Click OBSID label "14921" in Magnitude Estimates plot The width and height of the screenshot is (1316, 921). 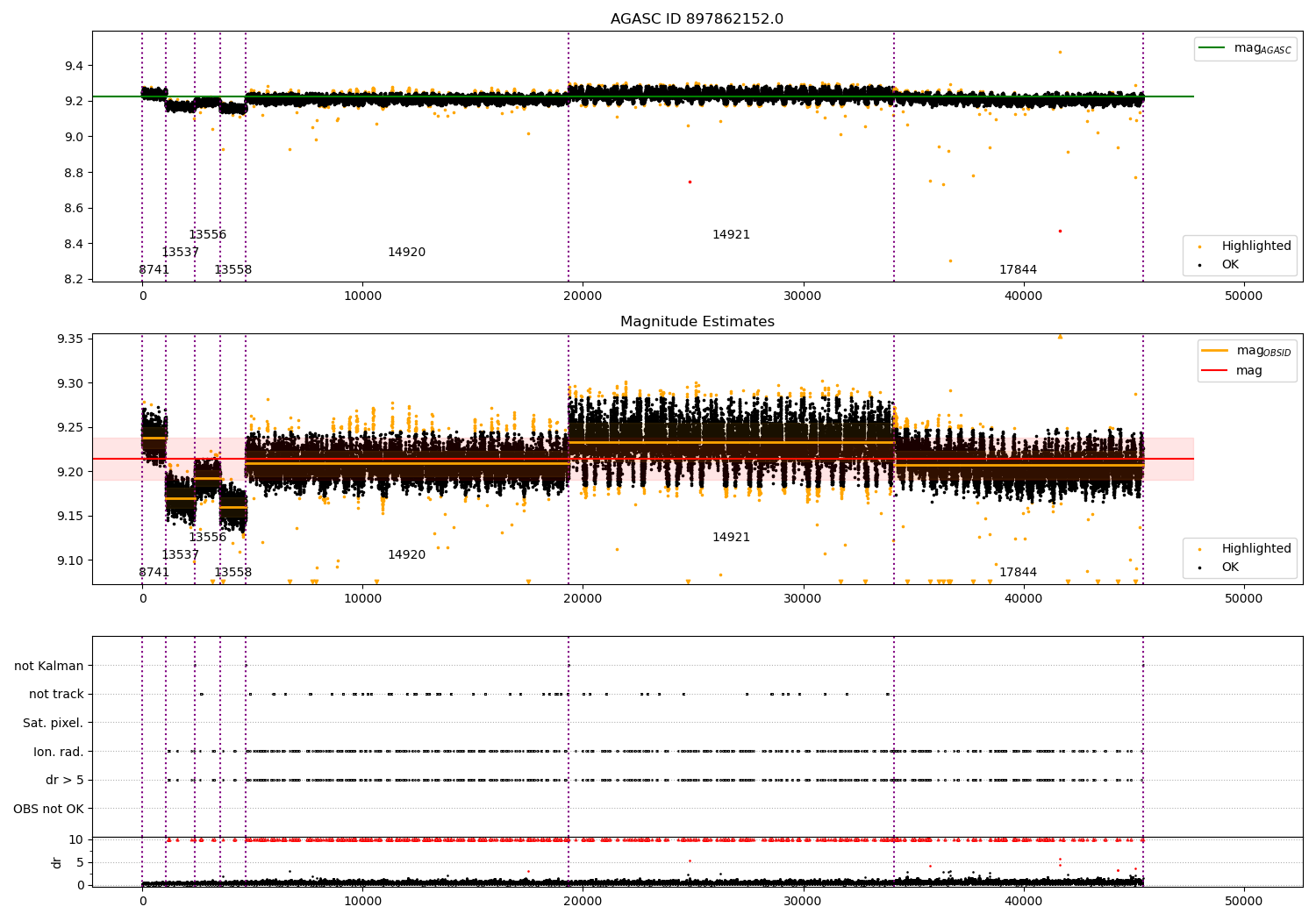732,538
